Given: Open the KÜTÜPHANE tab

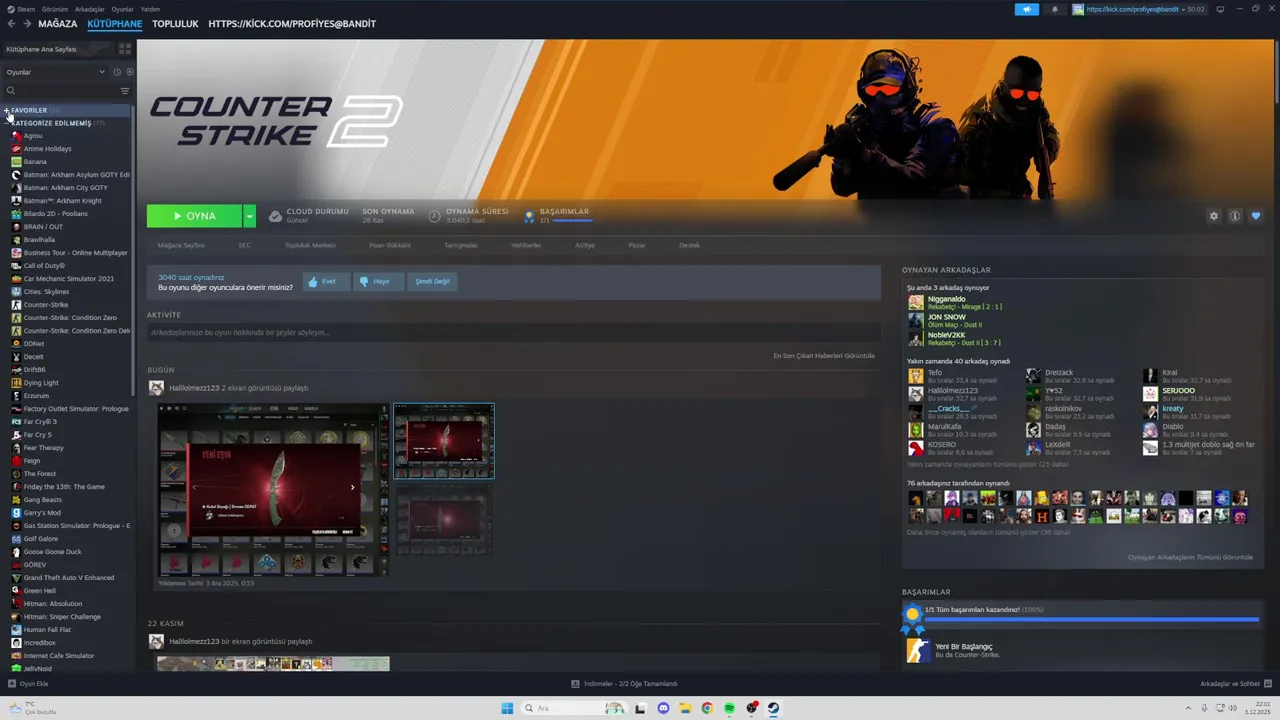Looking at the screenshot, I should tap(115, 24).
